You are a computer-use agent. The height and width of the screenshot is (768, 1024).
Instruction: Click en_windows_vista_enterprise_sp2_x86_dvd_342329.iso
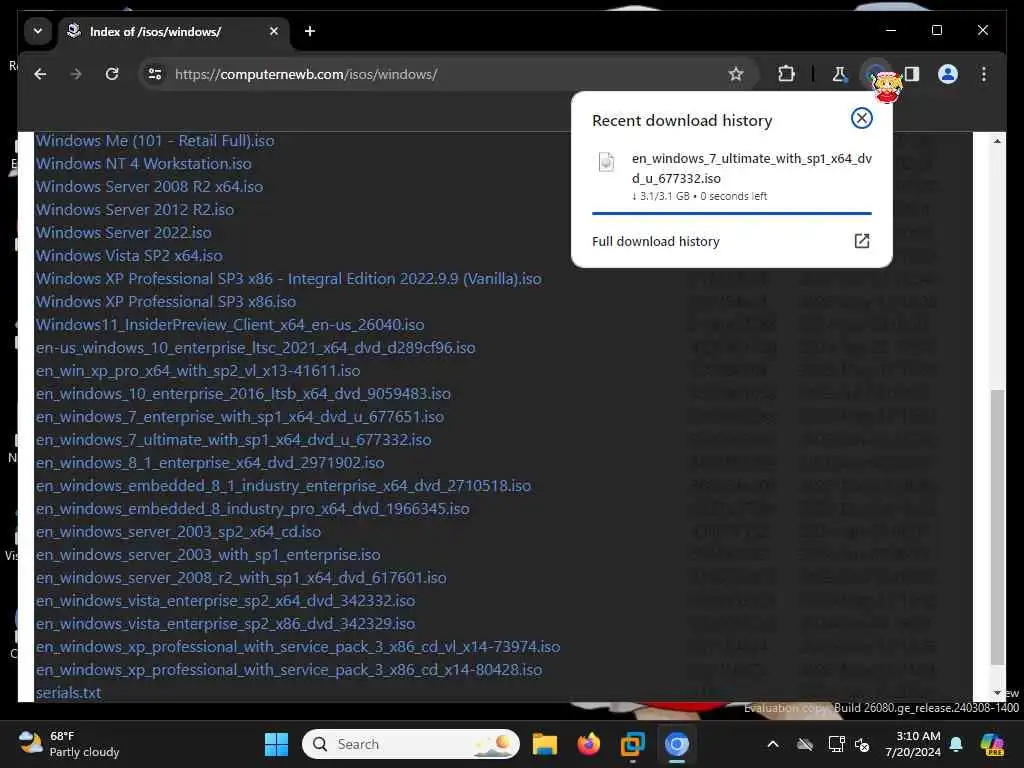pyautogui.click(x=225, y=624)
